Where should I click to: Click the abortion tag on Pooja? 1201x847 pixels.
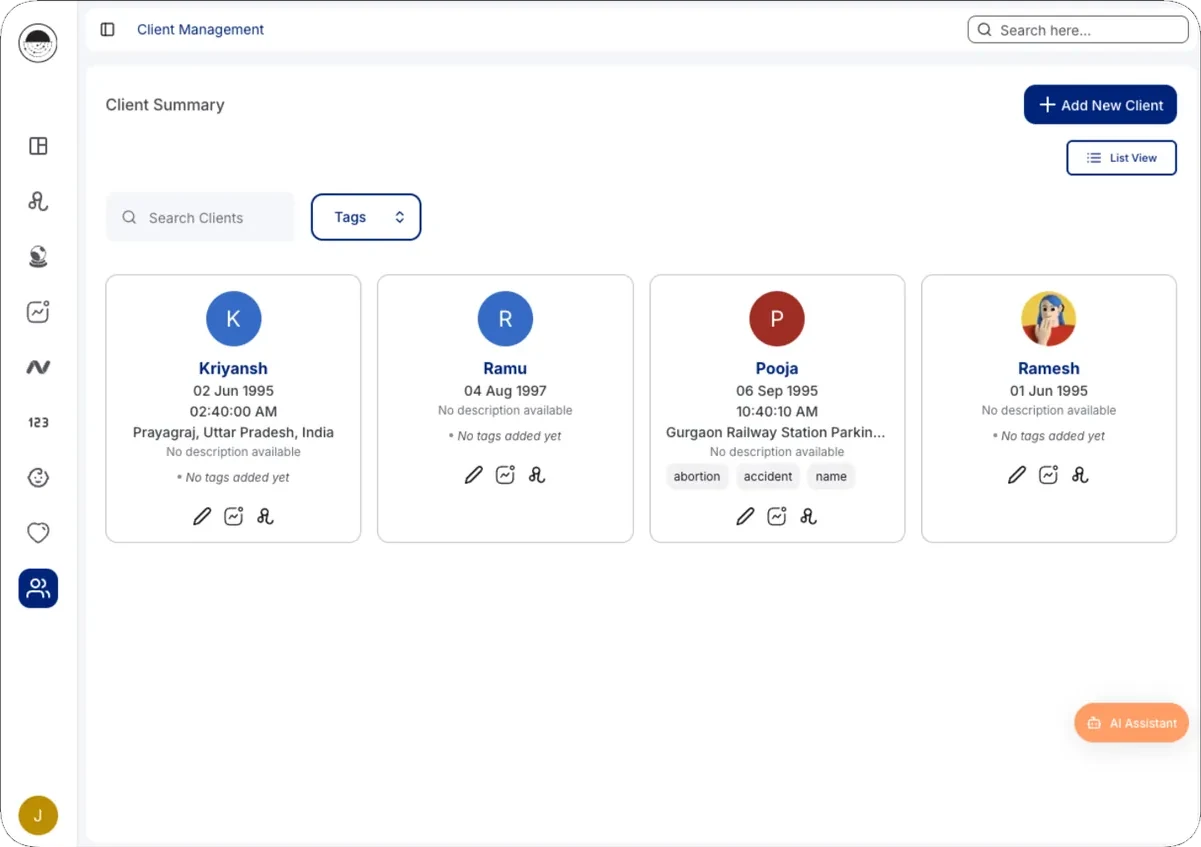click(x=697, y=476)
